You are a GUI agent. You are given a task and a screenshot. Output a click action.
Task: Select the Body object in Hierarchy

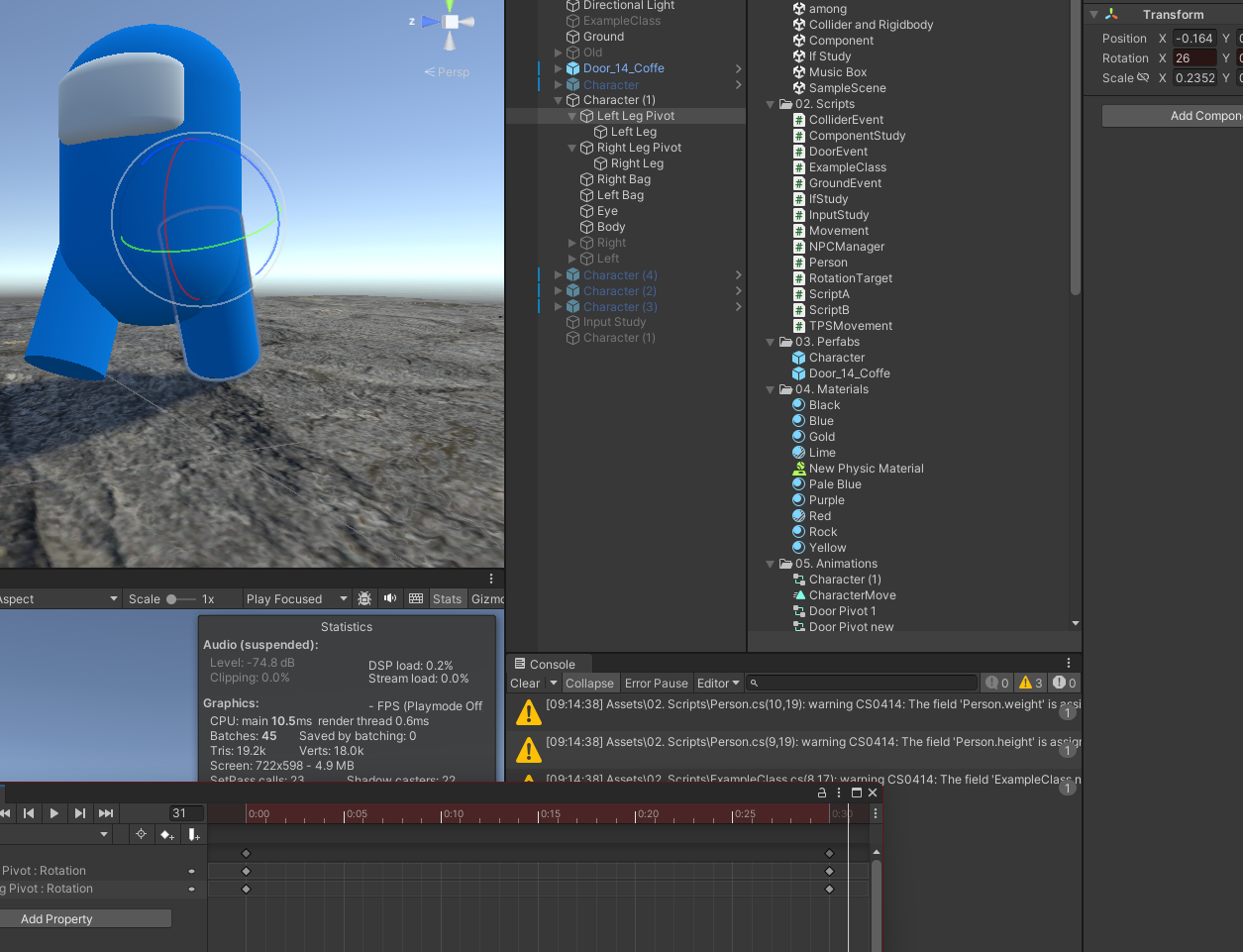point(611,227)
